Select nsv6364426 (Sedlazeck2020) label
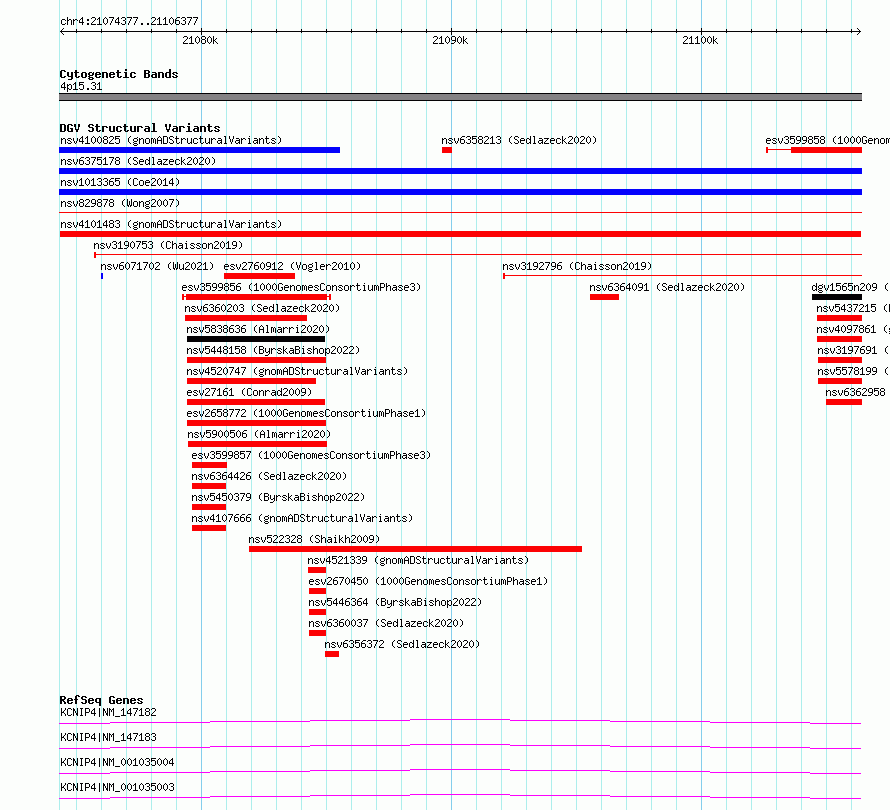 tap(269, 476)
